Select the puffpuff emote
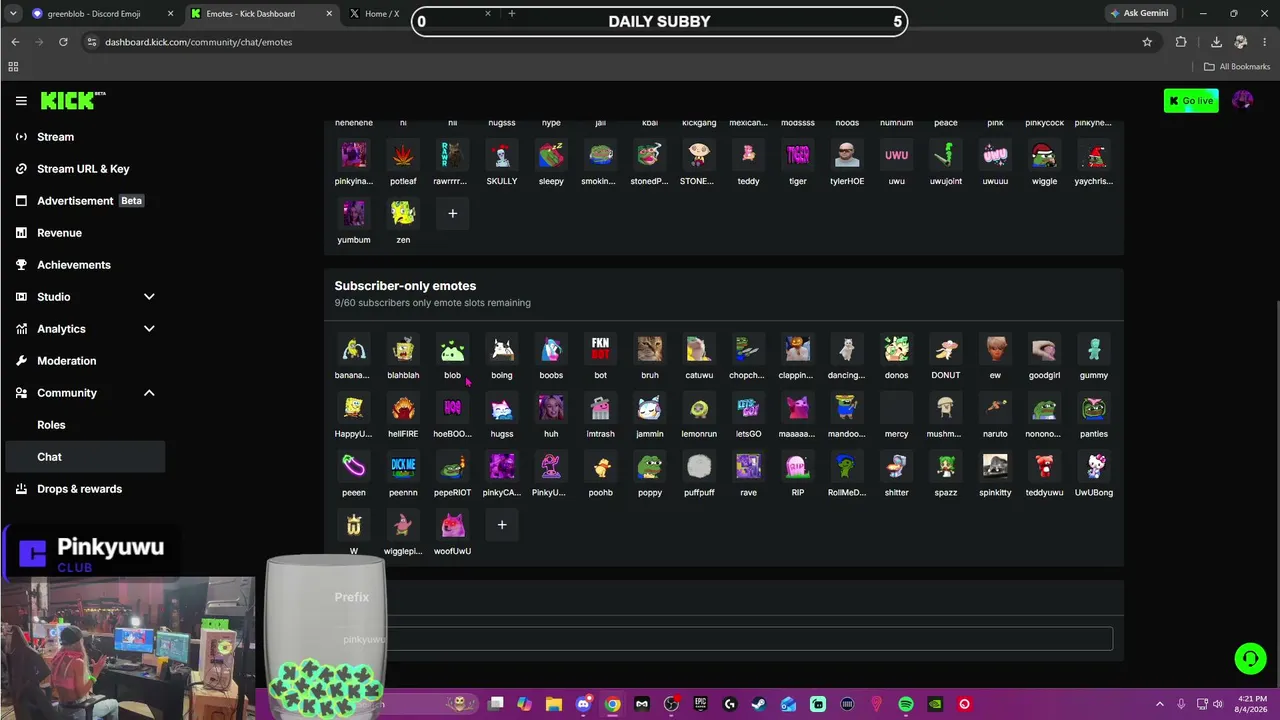Image resolution: width=1280 pixels, height=720 pixels. [x=699, y=466]
